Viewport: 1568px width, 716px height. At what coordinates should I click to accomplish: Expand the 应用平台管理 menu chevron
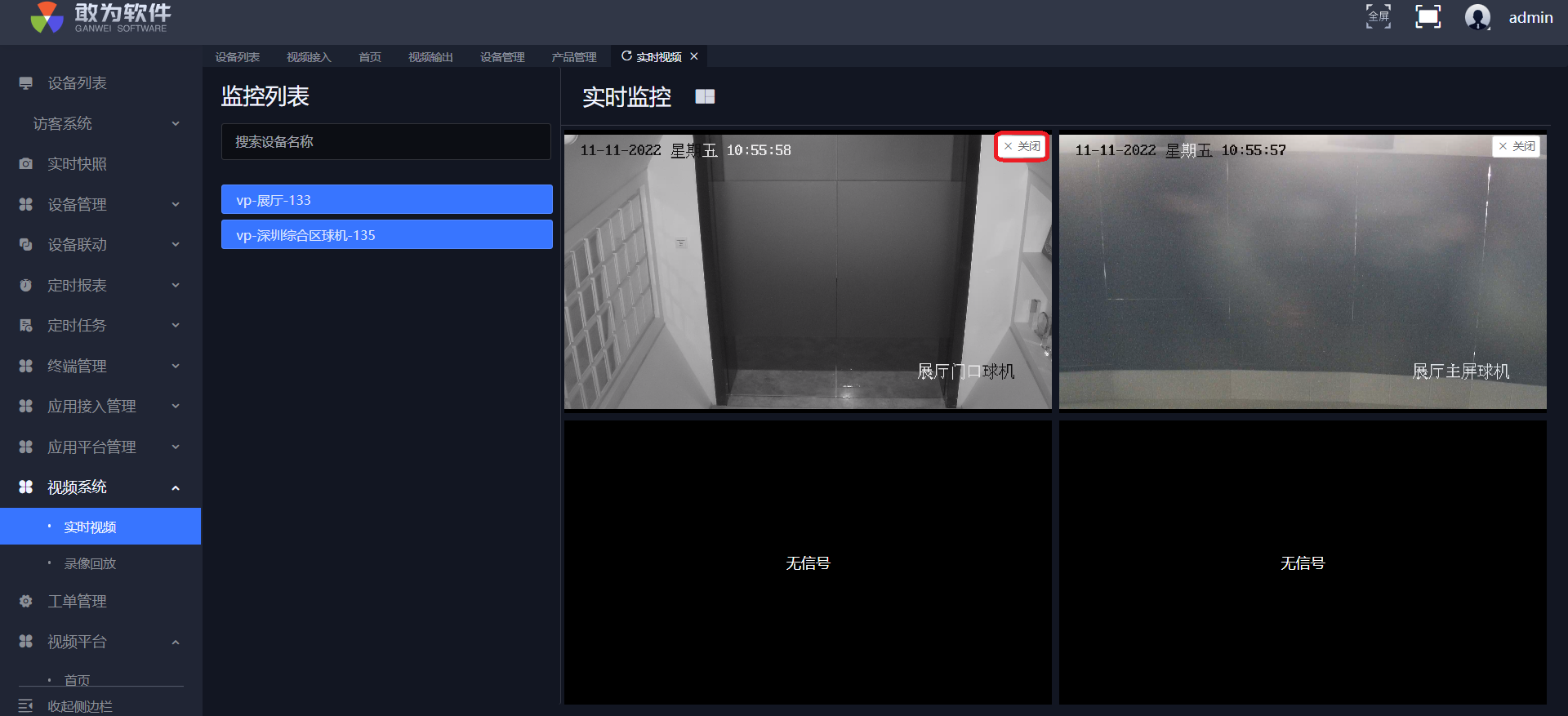pos(176,447)
